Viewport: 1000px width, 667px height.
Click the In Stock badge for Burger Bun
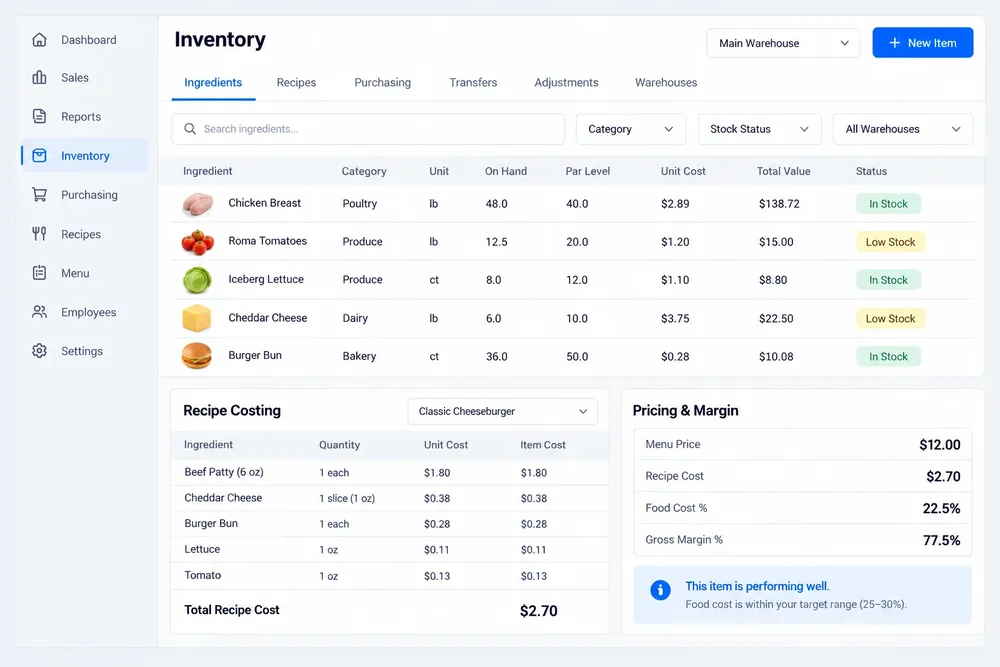[888, 356]
